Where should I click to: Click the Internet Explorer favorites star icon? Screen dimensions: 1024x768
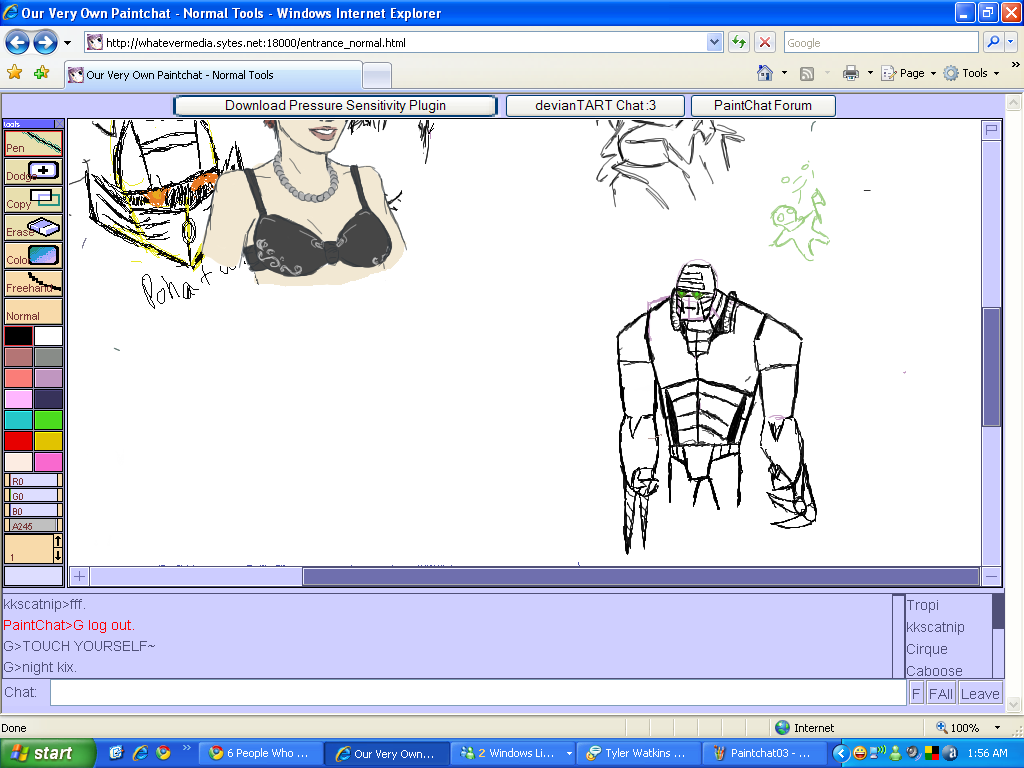pos(14,72)
